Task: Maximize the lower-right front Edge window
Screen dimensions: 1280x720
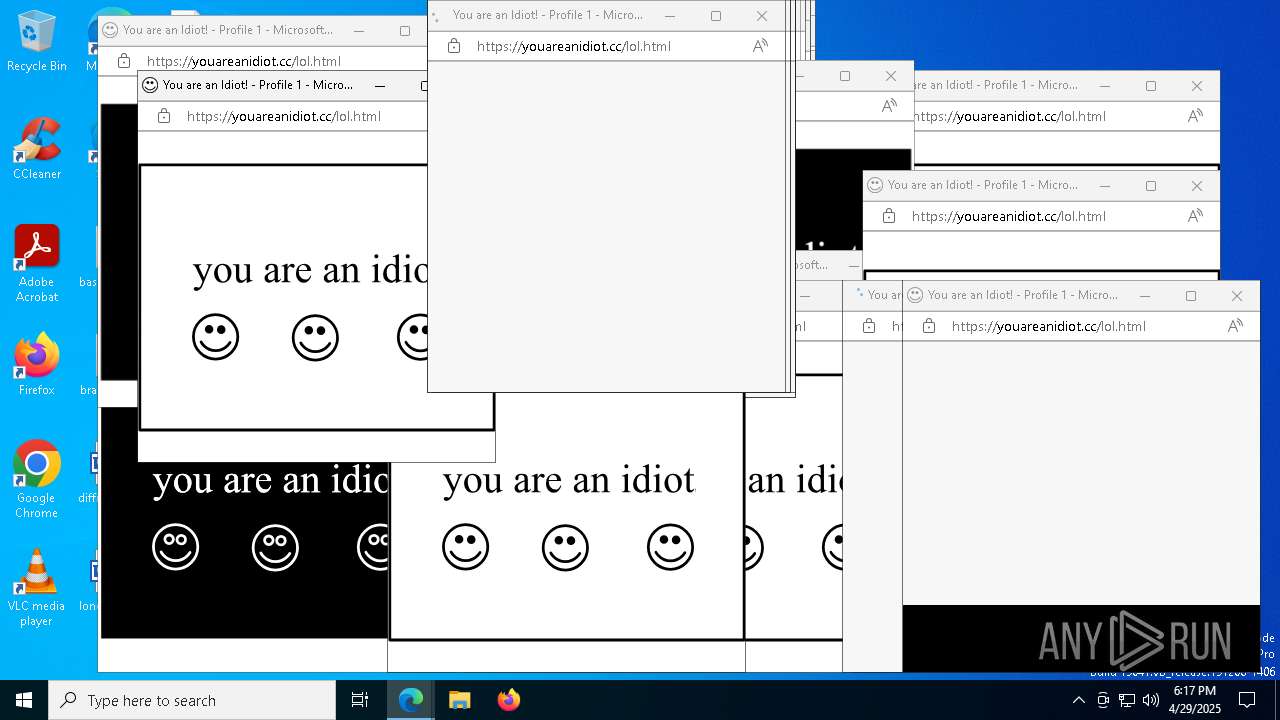Action: click(x=1191, y=296)
